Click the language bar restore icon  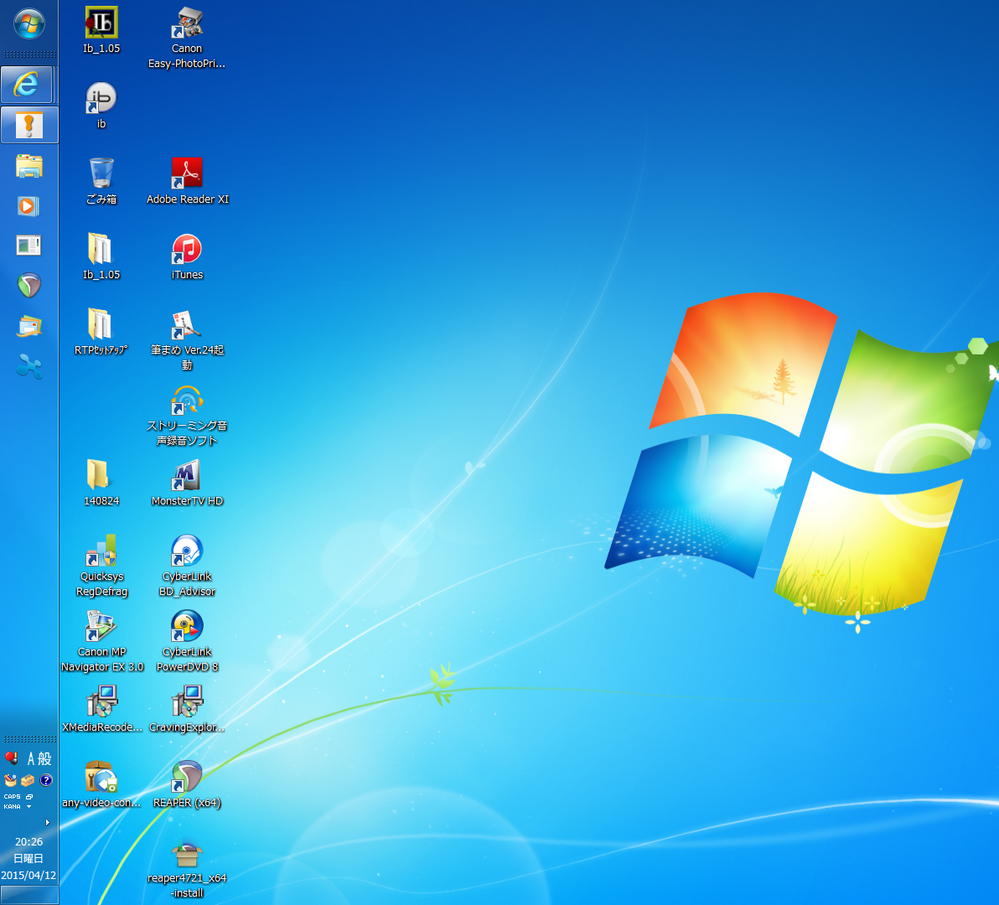(x=29, y=797)
